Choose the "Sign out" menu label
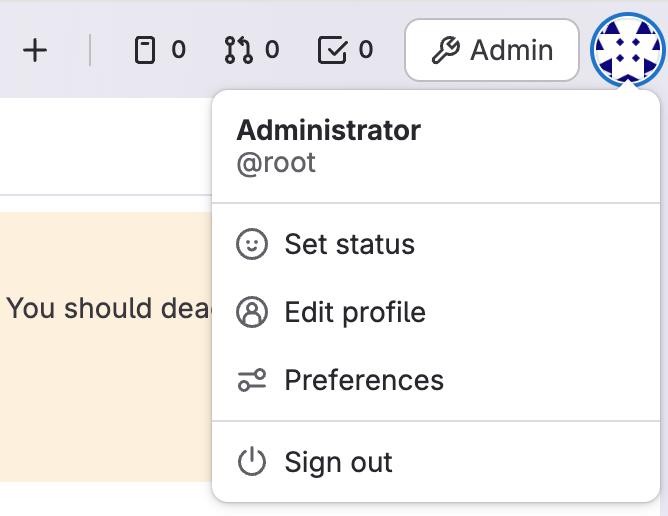 338,462
